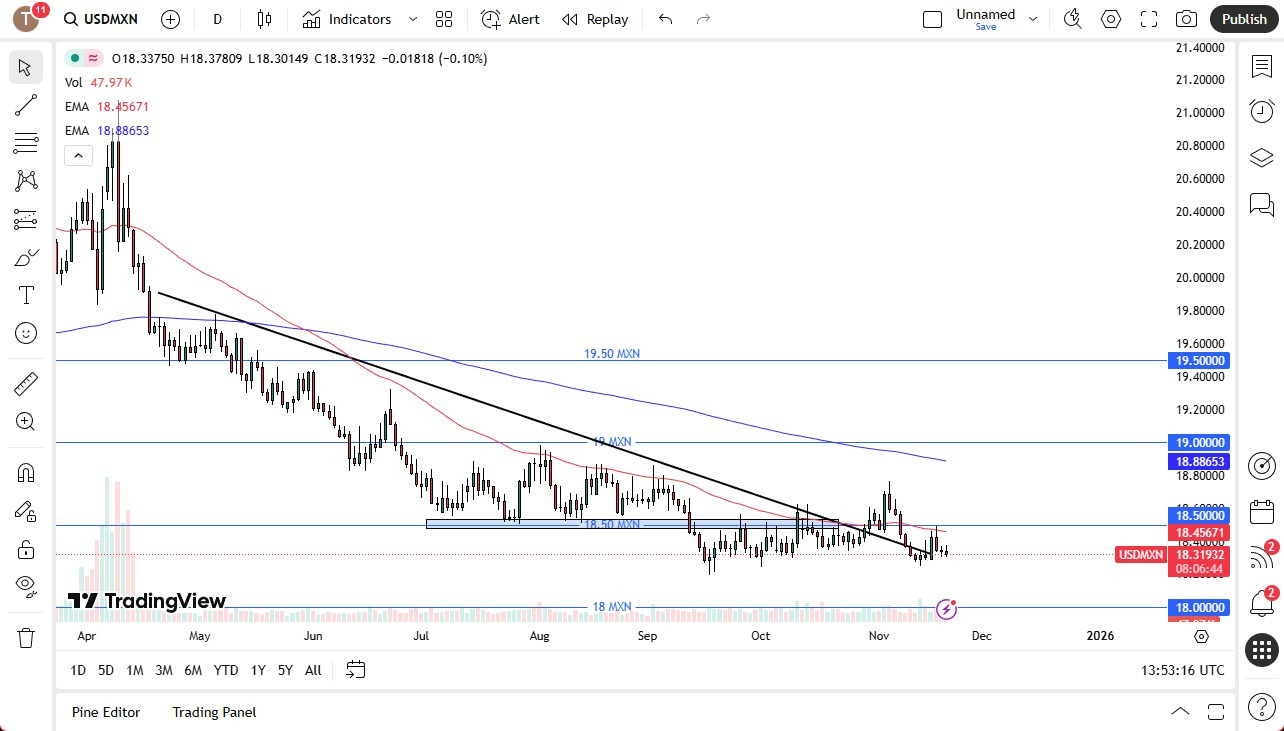
Task: Open the Trading Panel tab
Action: pos(214,712)
